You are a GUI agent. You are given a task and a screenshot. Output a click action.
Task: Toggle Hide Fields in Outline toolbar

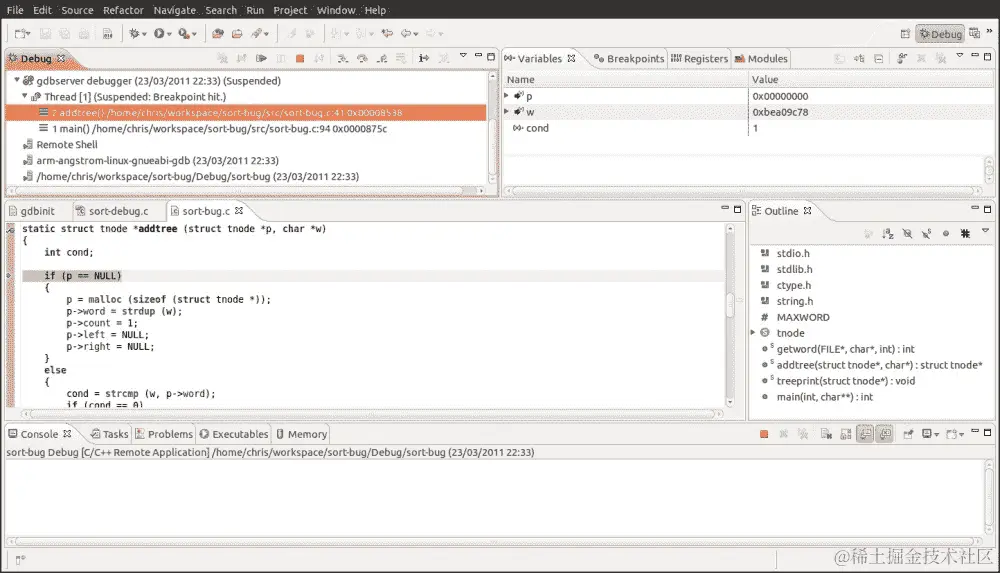907,234
